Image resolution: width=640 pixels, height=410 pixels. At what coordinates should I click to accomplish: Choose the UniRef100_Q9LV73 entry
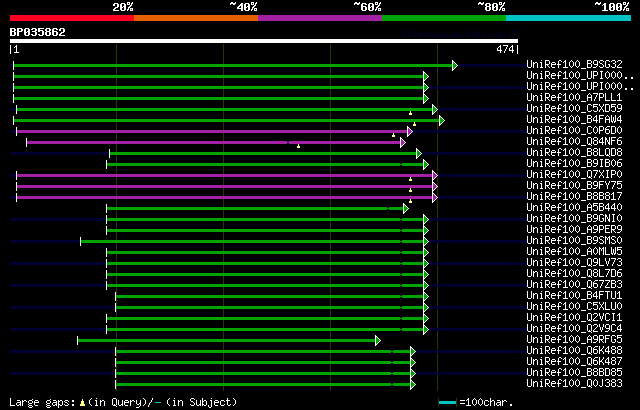click(574, 263)
